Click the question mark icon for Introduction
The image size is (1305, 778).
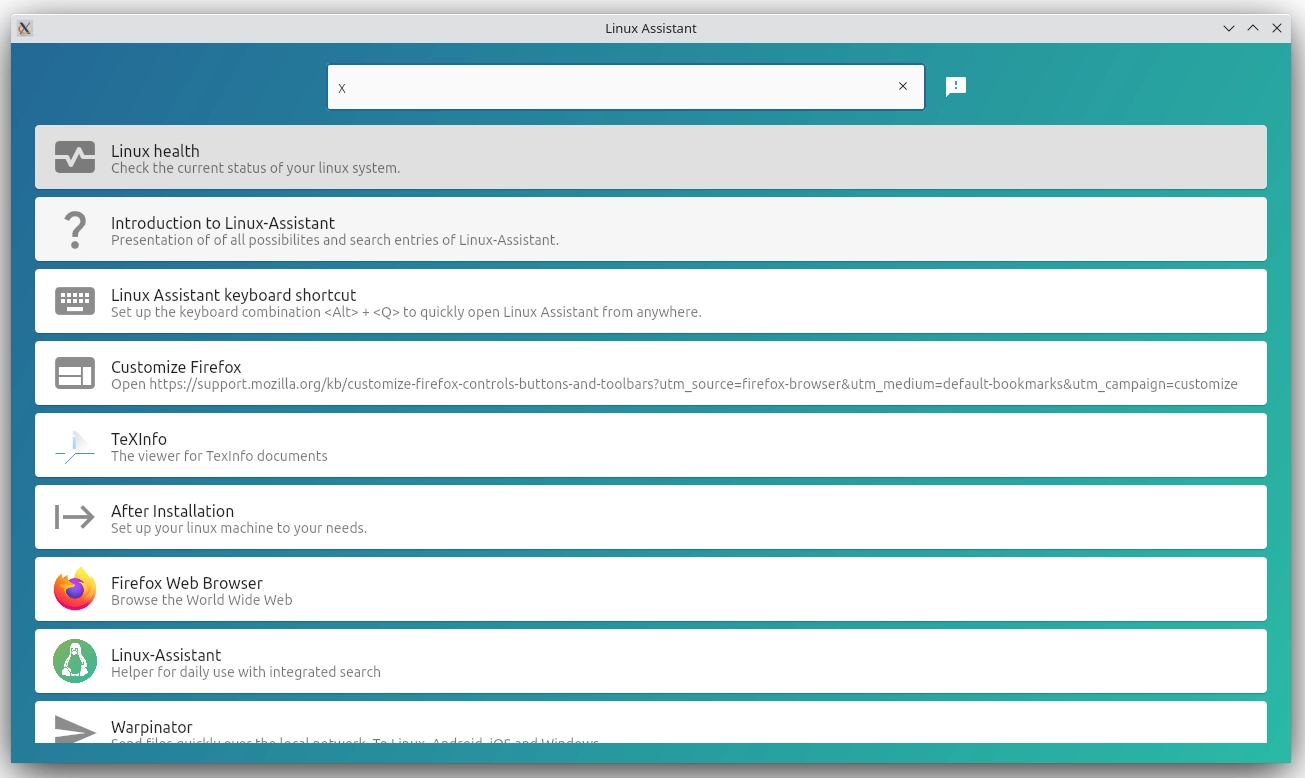75,229
